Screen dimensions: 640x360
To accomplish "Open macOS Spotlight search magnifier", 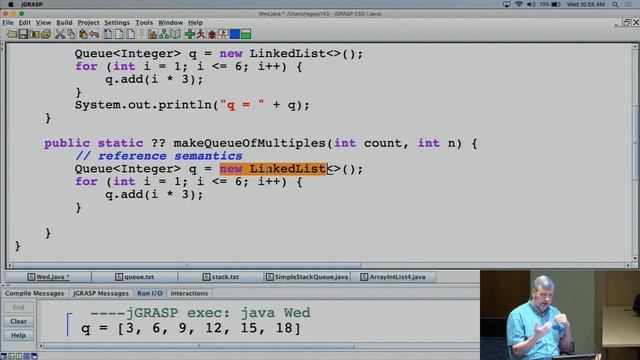I will click(615, 4).
